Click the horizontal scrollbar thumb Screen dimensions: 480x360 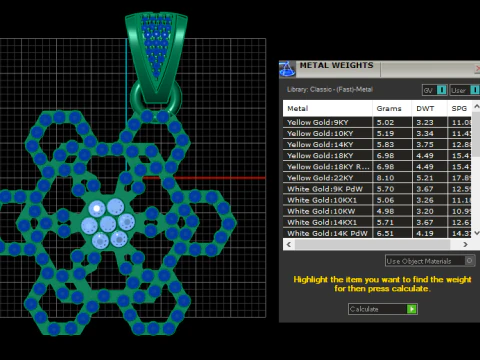[x=372, y=244]
